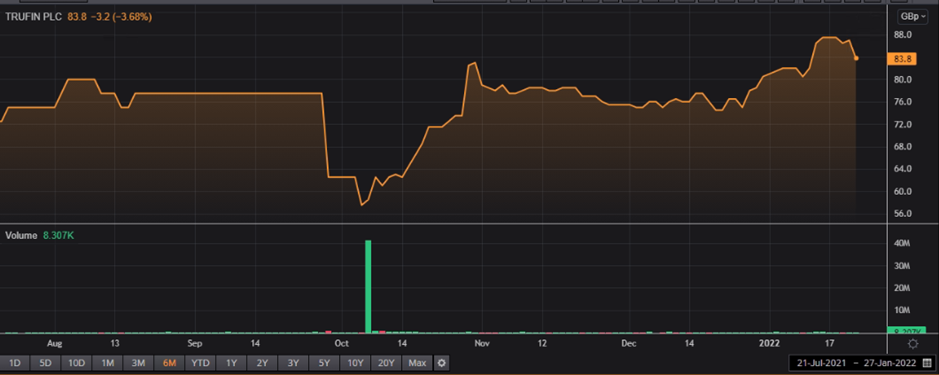Screen dimensions: 939x375
Task: Click the 40M volume axis label
Action: (902, 244)
